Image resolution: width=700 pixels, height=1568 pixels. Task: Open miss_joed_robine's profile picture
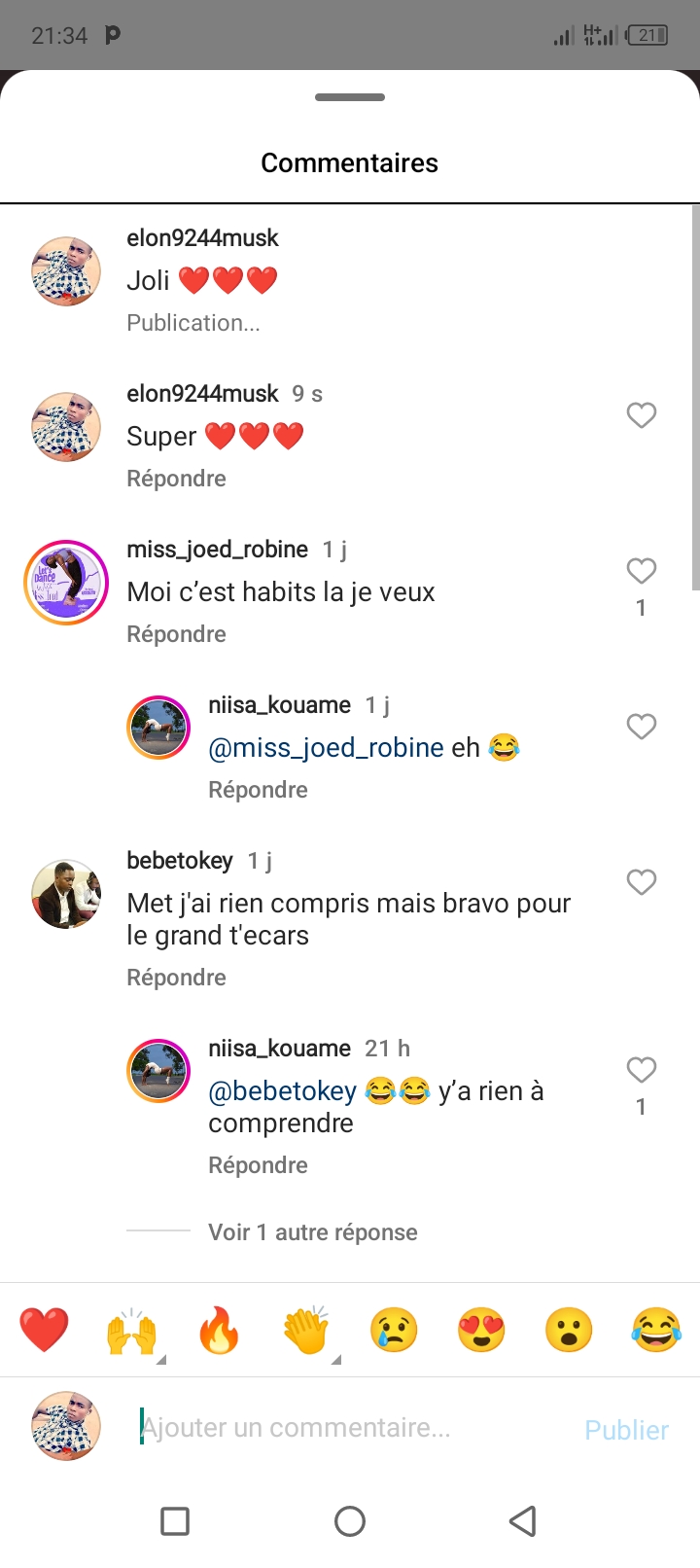(x=66, y=582)
